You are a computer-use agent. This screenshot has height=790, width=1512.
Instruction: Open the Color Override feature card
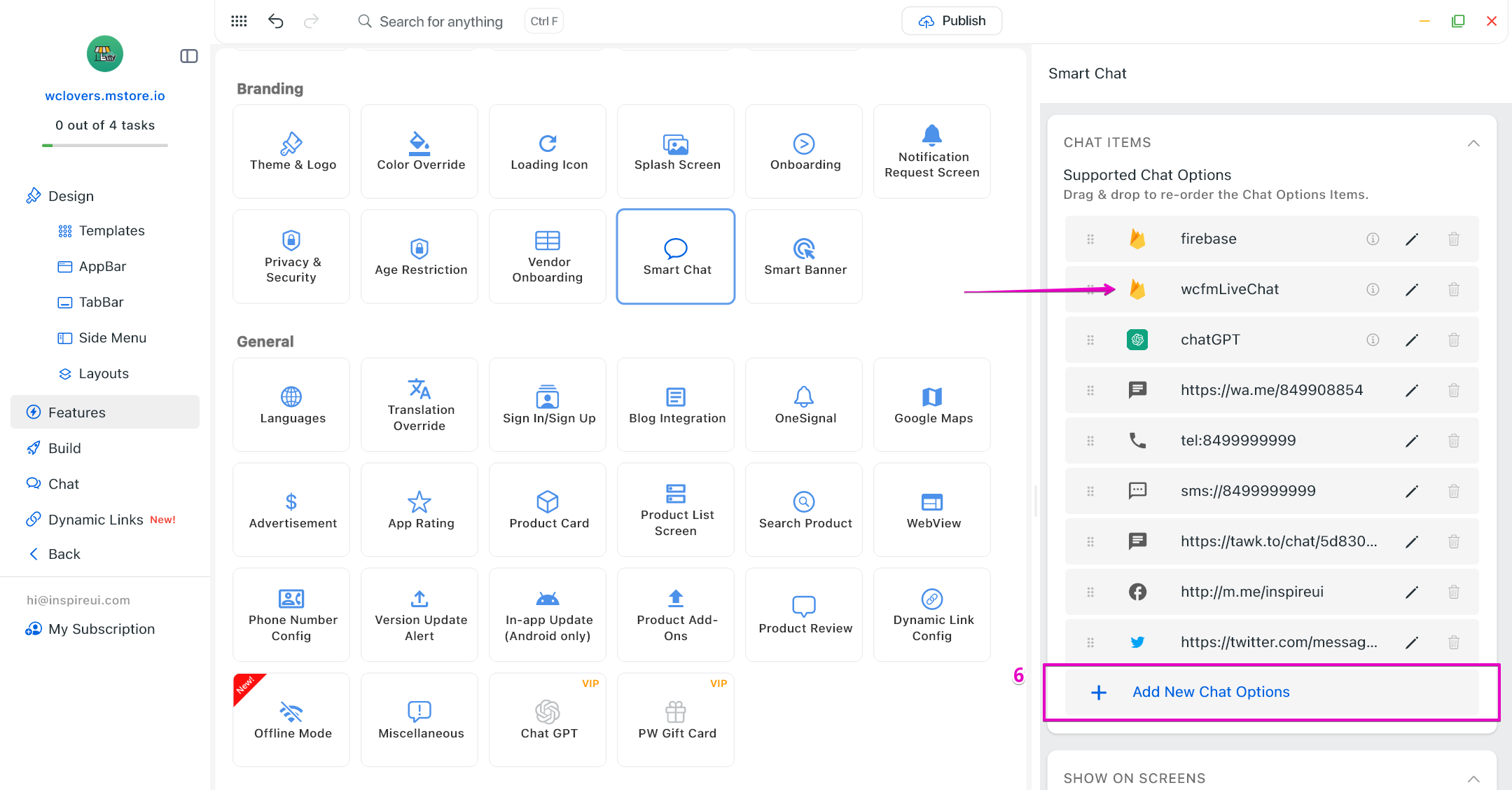420,151
